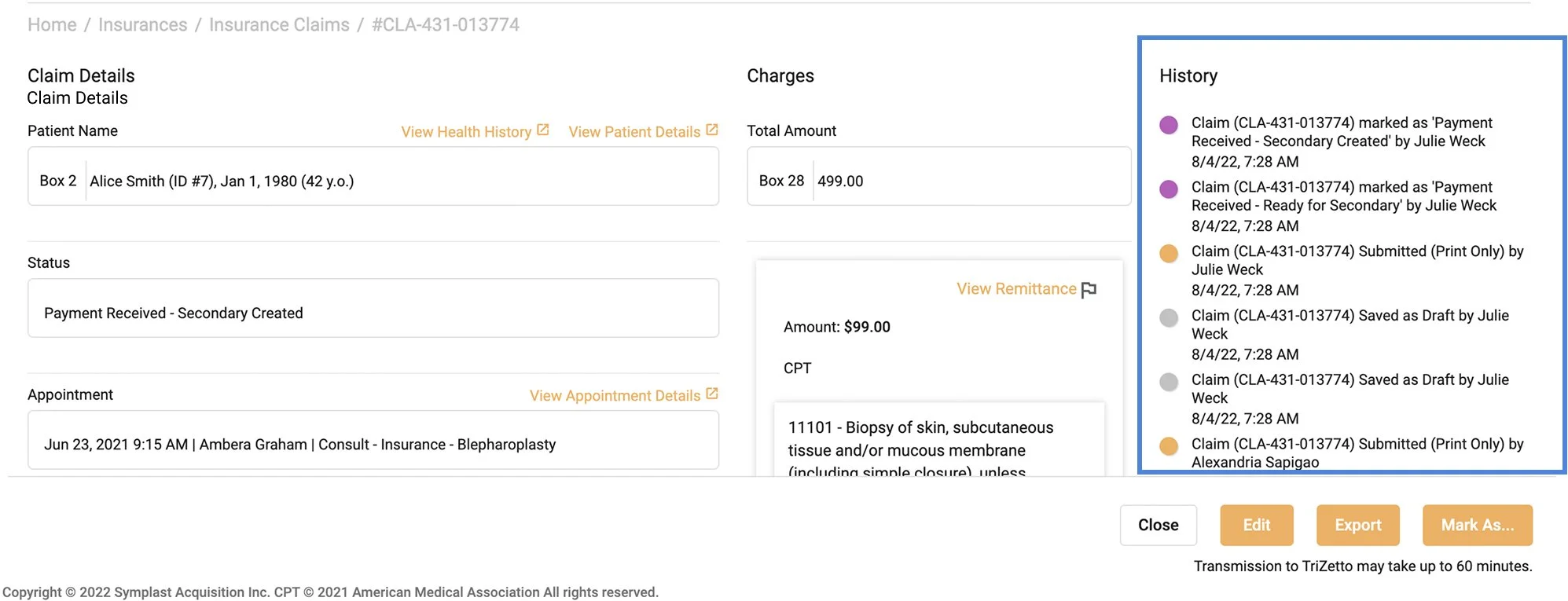Select the Total Amount field showing 499.00
The height and width of the screenshot is (601, 1568).
[x=971, y=181]
